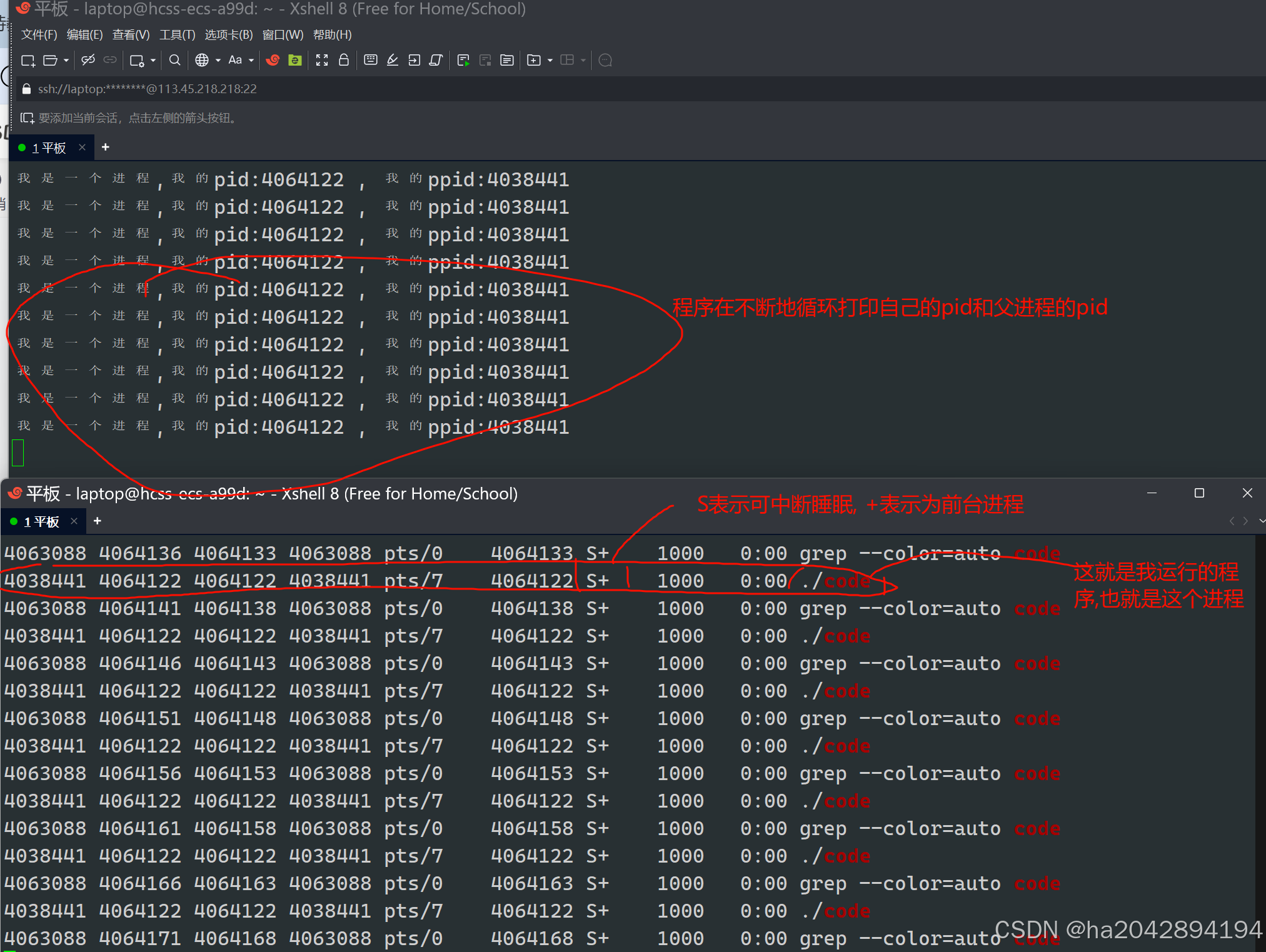The height and width of the screenshot is (952, 1266).
Task: Click the Disconnect toolbar icon
Action: [x=88, y=60]
